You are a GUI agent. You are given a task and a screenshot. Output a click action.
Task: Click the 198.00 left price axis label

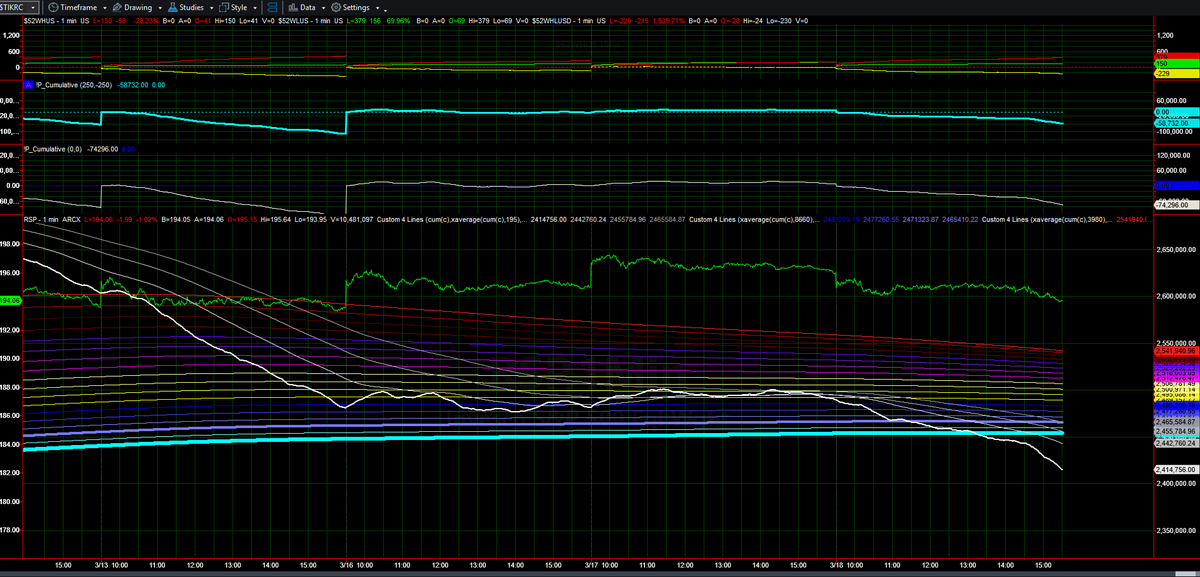[x=11, y=243]
